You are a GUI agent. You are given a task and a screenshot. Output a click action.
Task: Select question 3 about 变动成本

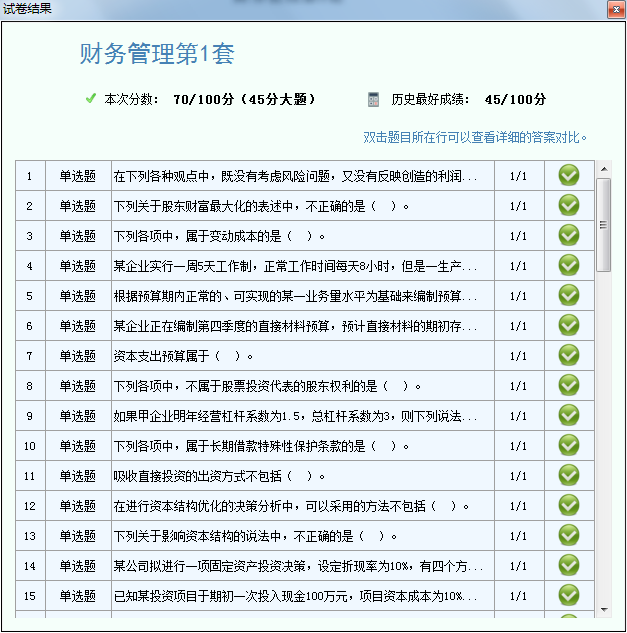303,236
